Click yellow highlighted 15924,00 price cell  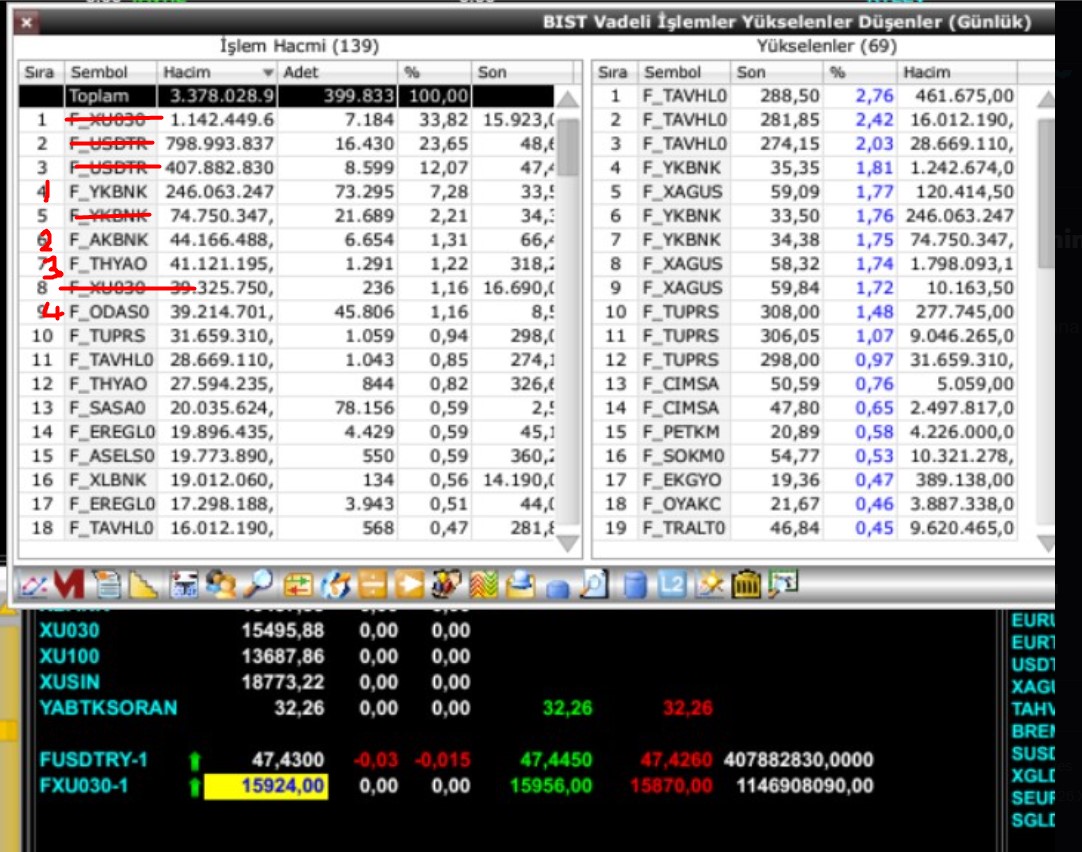(266, 786)
